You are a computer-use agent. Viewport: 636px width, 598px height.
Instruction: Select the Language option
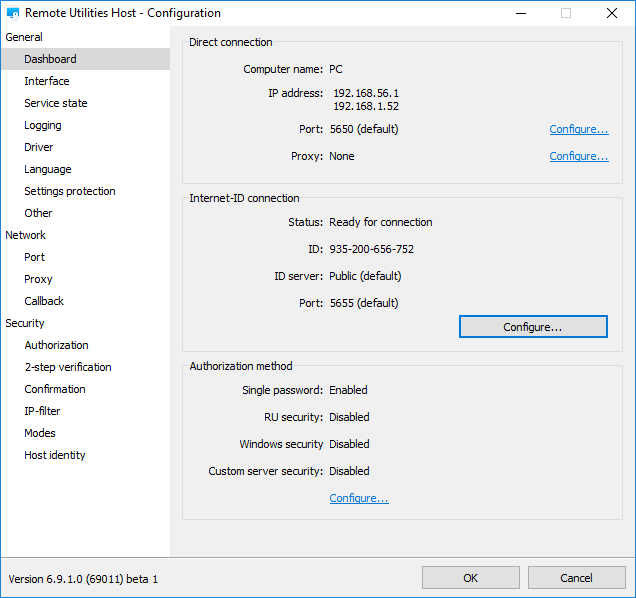[47, 169]
